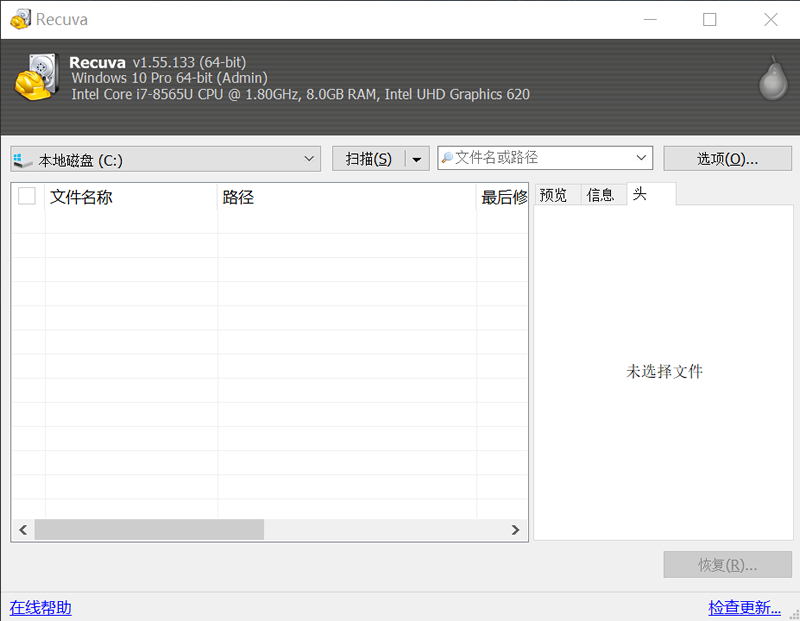This screenshot has width=800, height=621.
Task: Click the drive icon in the drive selector
Action: pyautogui.click(x=22, y=160)
